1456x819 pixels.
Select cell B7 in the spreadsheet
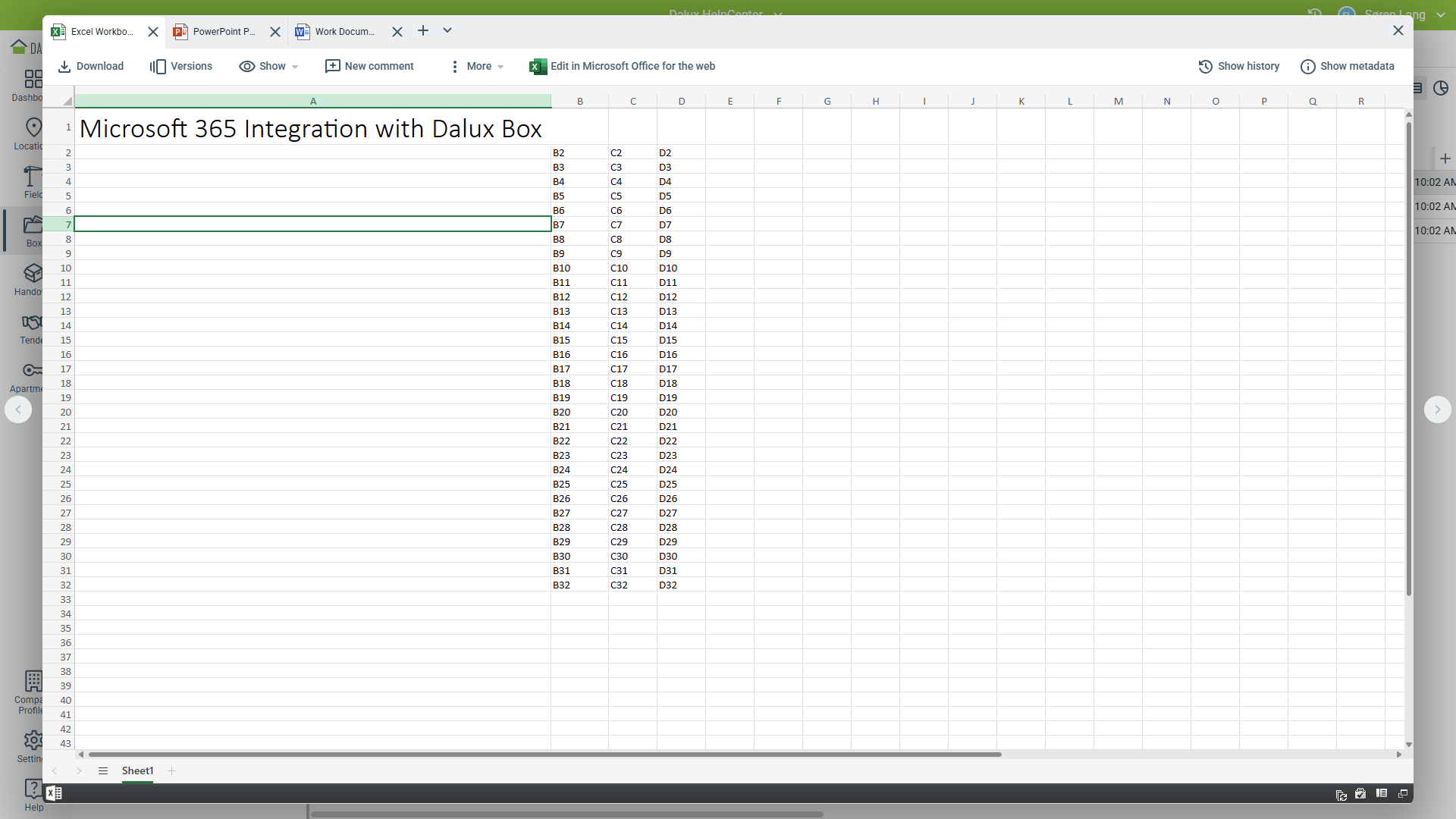point(579,225)
